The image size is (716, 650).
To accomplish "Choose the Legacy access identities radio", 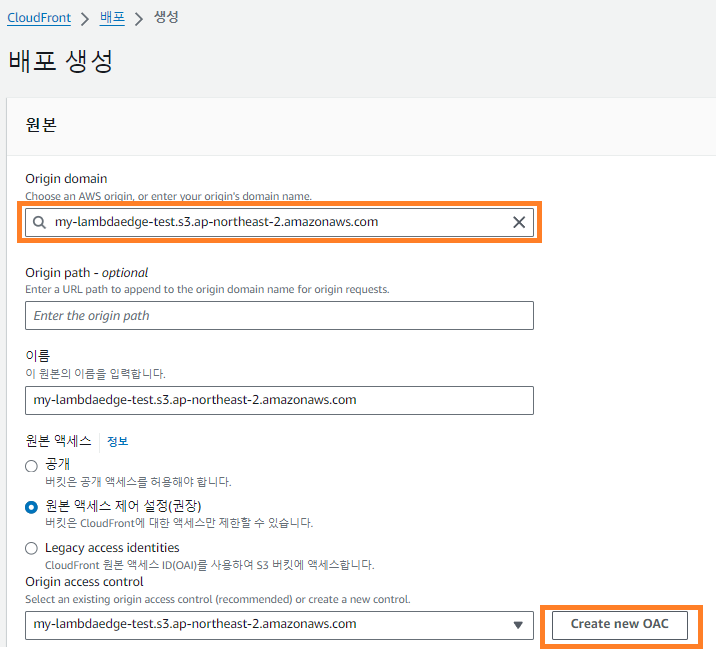I will (x=31, y=548).
